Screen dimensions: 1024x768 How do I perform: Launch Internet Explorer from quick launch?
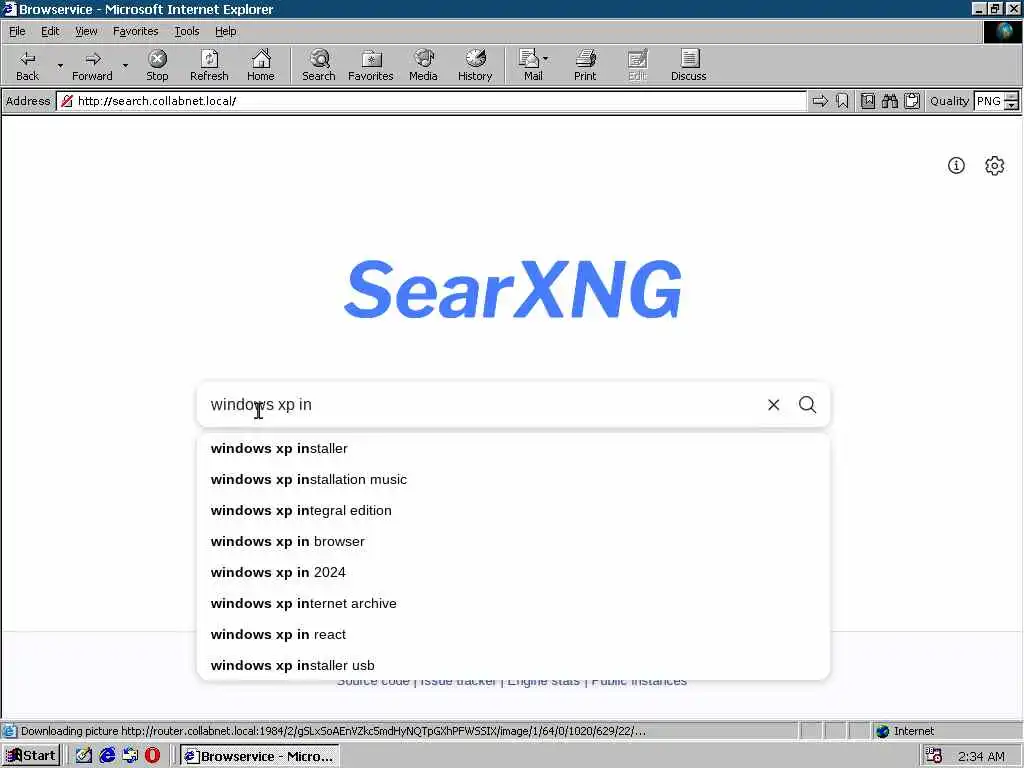point(107,756)
